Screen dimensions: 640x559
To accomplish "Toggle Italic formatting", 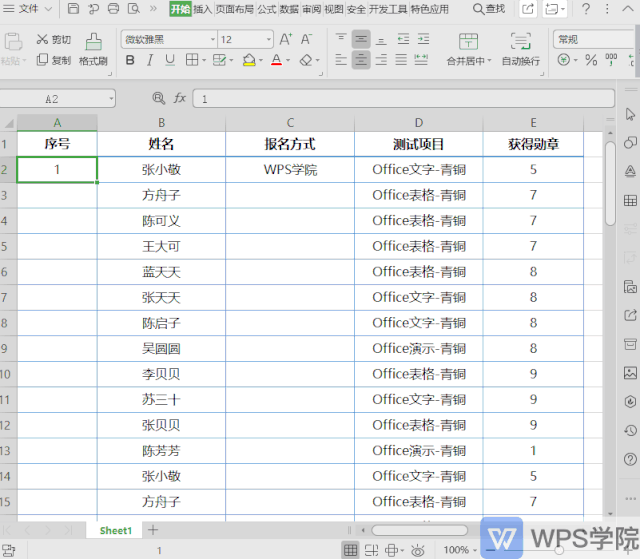I will (150, 60).
